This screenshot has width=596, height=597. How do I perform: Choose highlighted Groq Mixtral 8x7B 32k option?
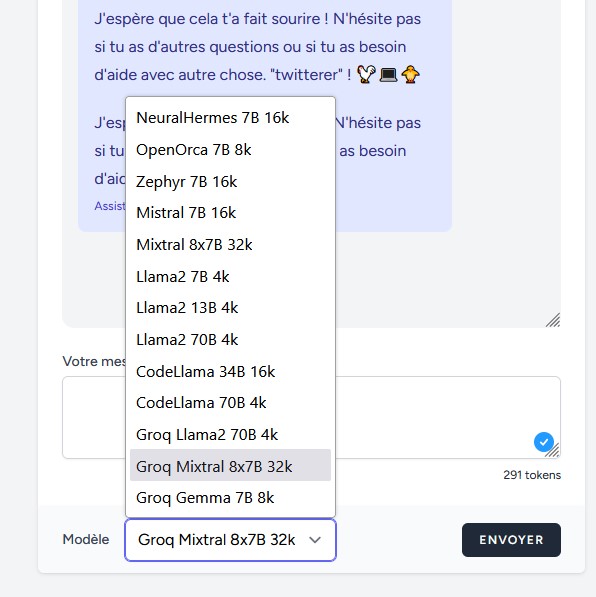[x=230, y=465]
